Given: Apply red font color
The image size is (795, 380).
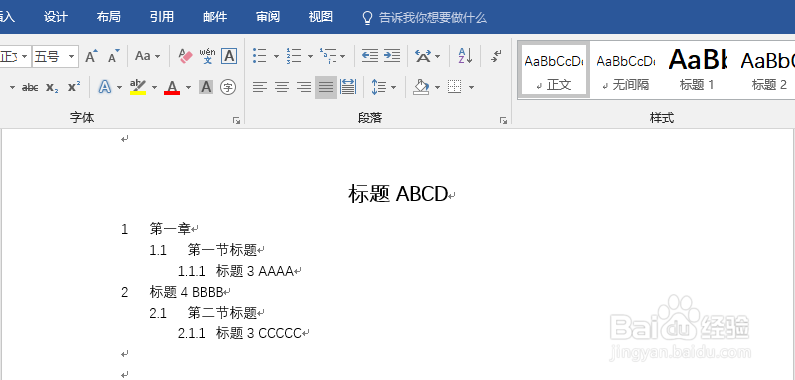Looking at the screenshot, I should tap(172, 87).
